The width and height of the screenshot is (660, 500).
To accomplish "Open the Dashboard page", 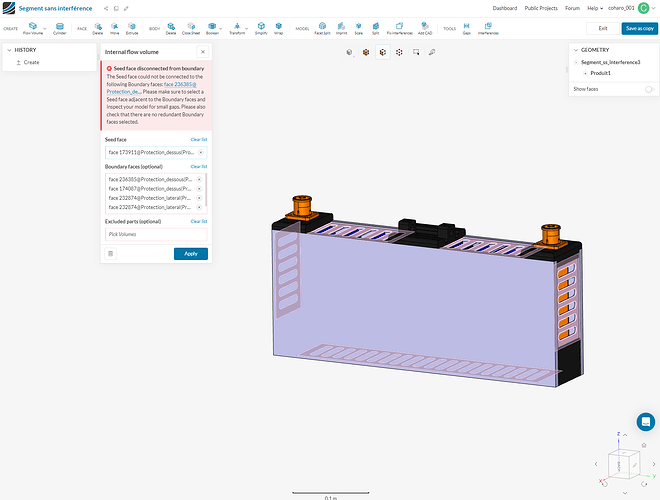I will click(504, 8).
